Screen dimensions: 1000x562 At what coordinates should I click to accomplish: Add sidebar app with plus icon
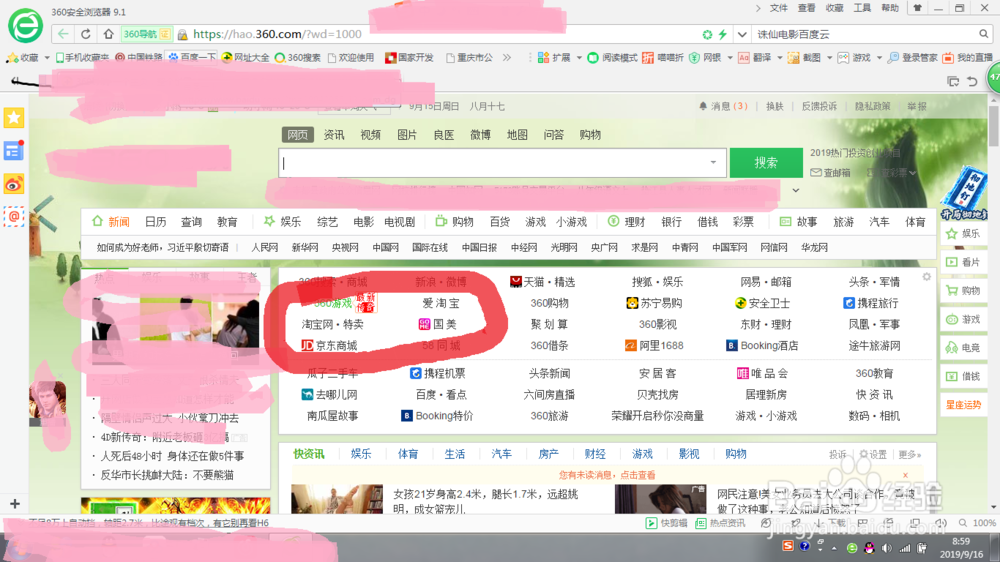(15, 503)
